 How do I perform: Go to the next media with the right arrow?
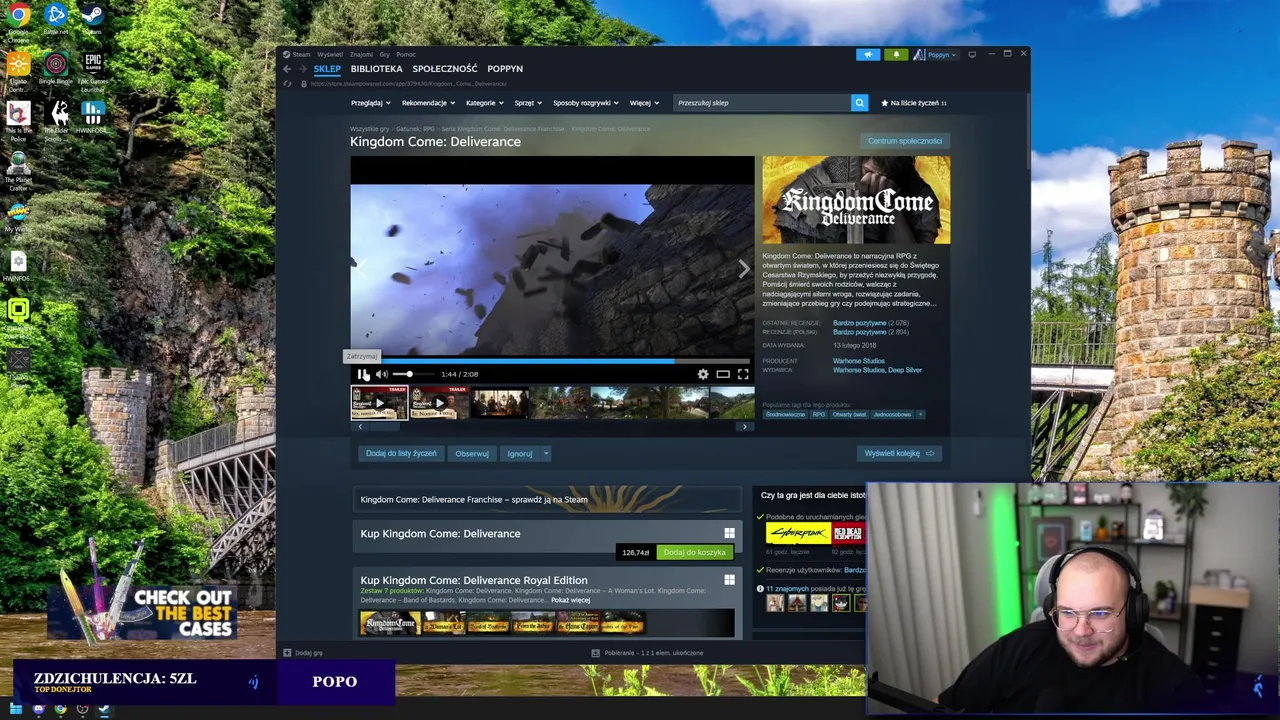click(743, 269)
